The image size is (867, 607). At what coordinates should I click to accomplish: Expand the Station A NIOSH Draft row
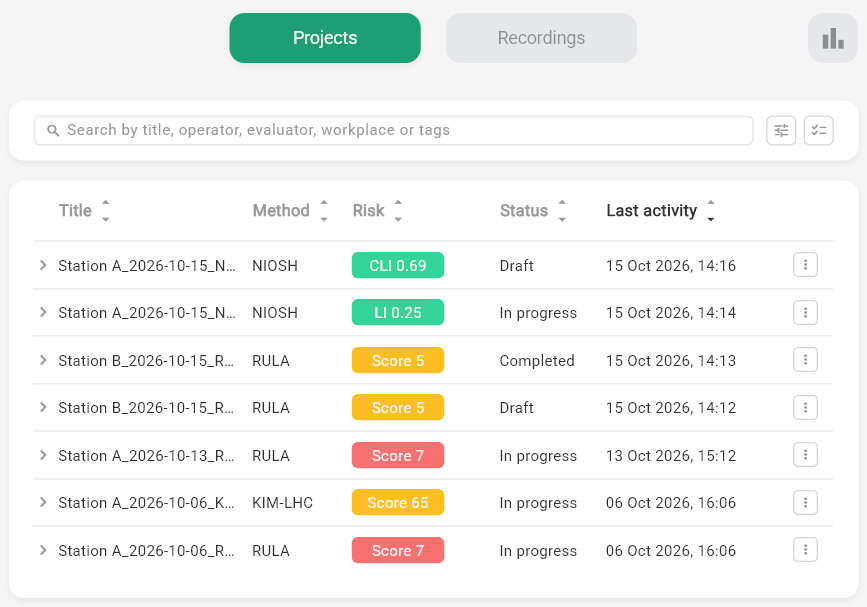coord(43,265)
